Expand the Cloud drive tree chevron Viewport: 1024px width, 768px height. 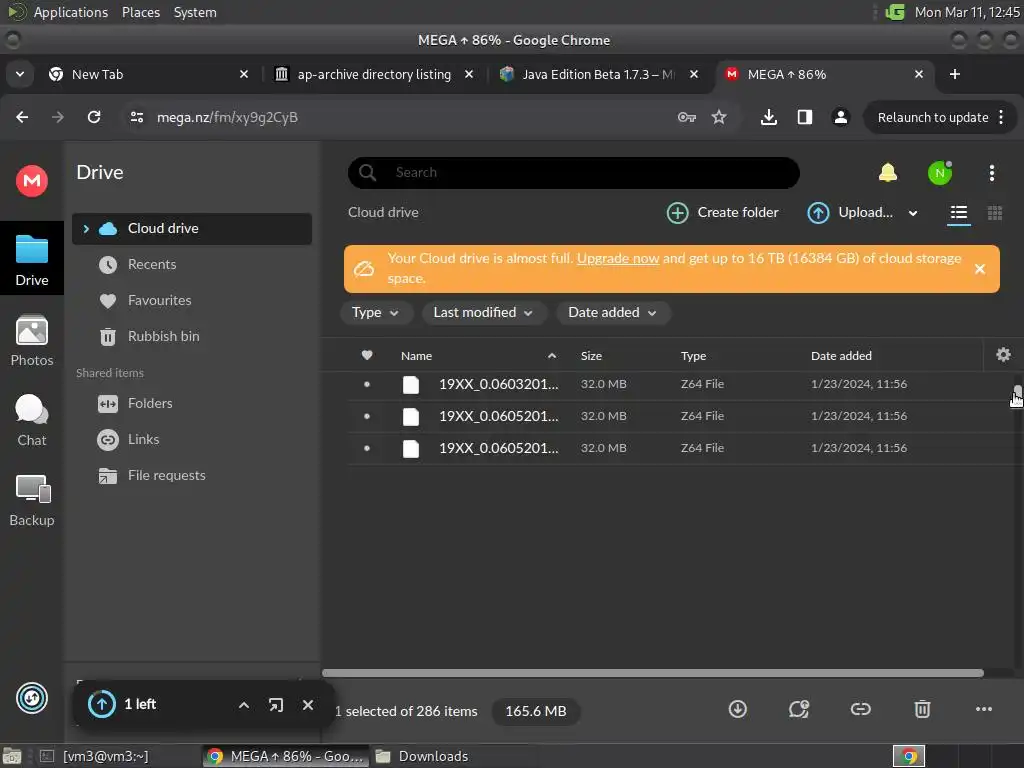tap(86, 229)
